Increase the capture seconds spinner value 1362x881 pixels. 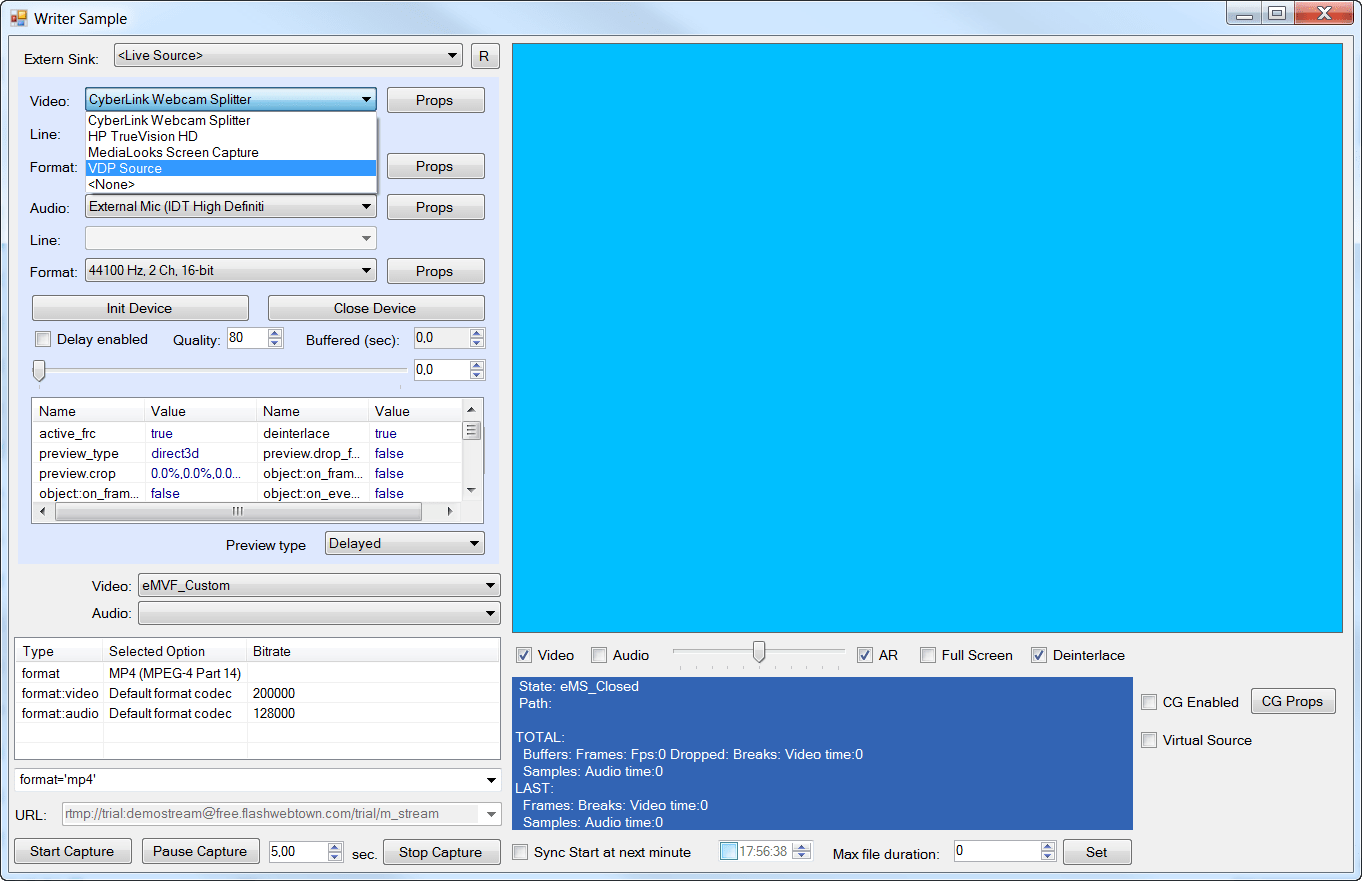pos(335,846)
